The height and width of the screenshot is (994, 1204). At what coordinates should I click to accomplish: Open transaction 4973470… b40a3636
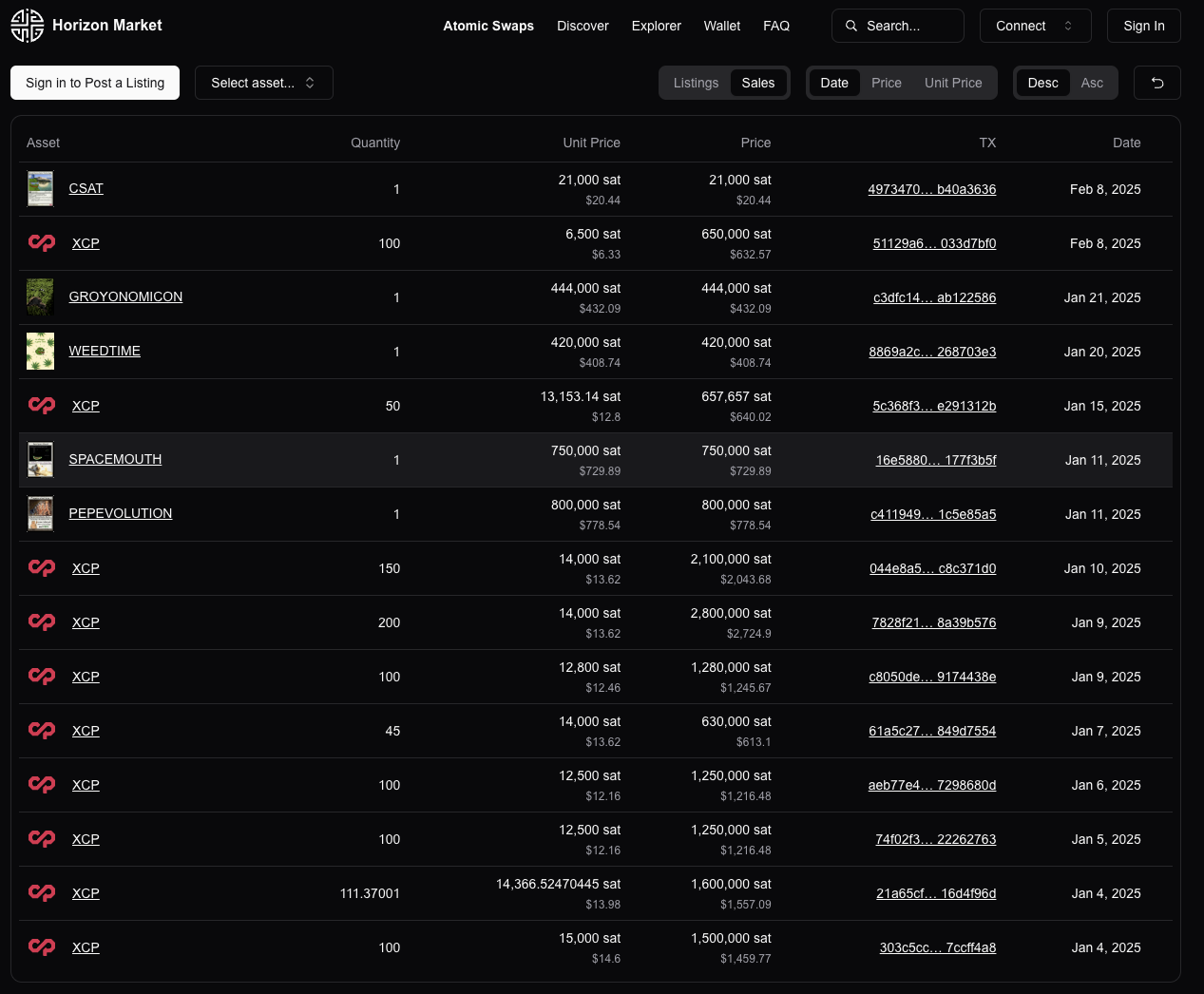coord(932,189)
